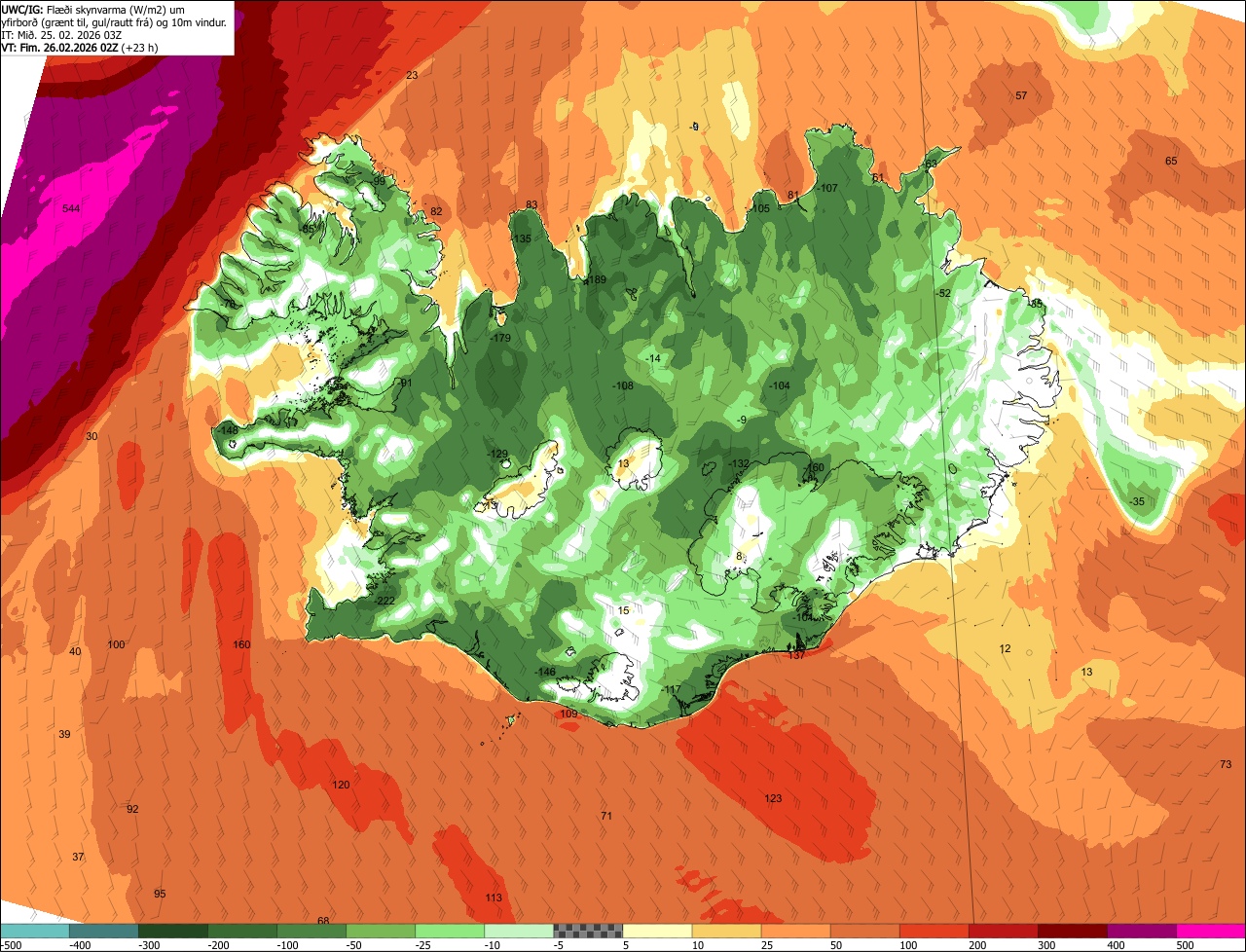The image size is (1246, 952).
Task: Pick the red-orange 100 to 200 legend swatch
Action: coord(934,932)
